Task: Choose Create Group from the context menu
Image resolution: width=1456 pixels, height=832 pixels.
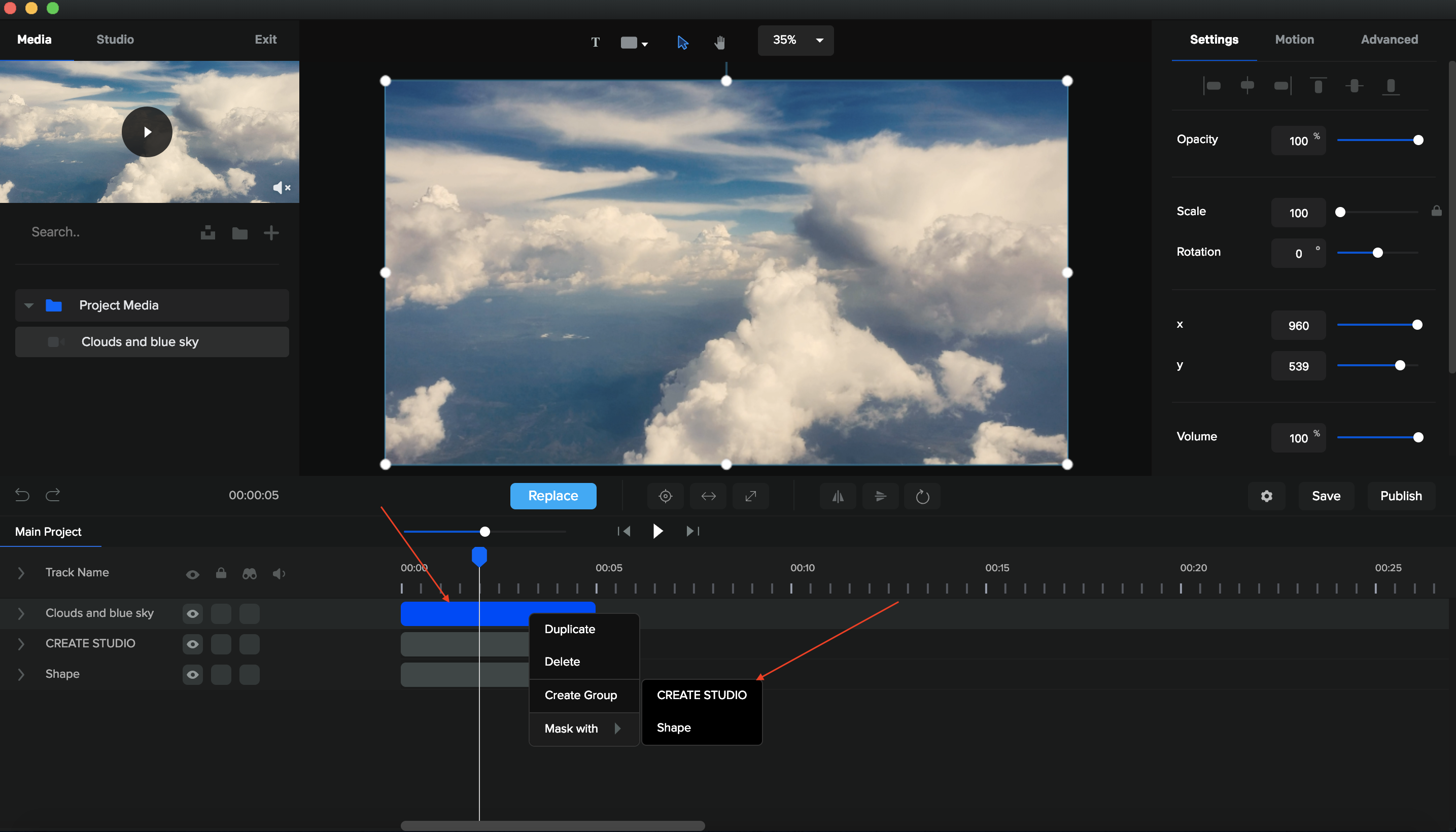Action: [584, 696]
